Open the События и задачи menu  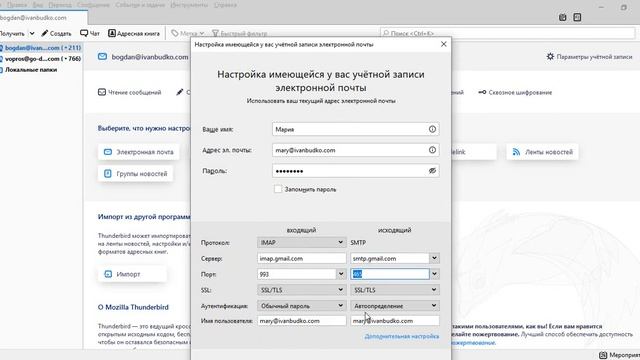click(x=140, y=5)
